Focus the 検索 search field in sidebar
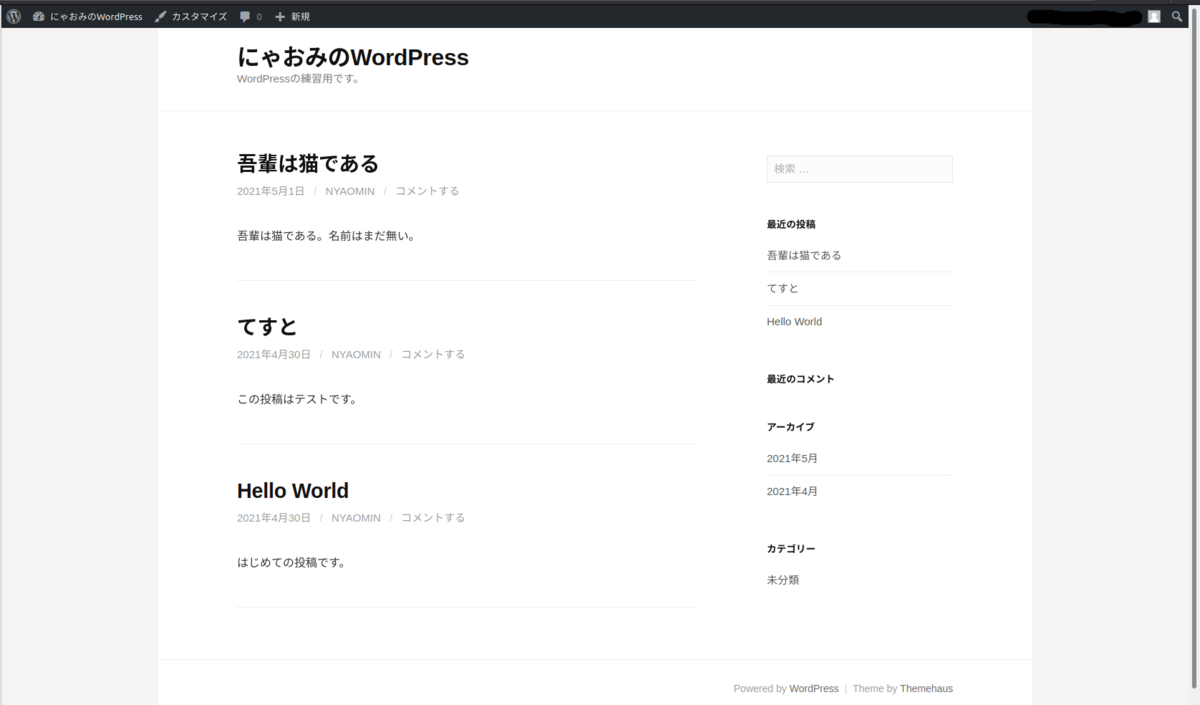1200x705 pixels. [x=860, y=169]
